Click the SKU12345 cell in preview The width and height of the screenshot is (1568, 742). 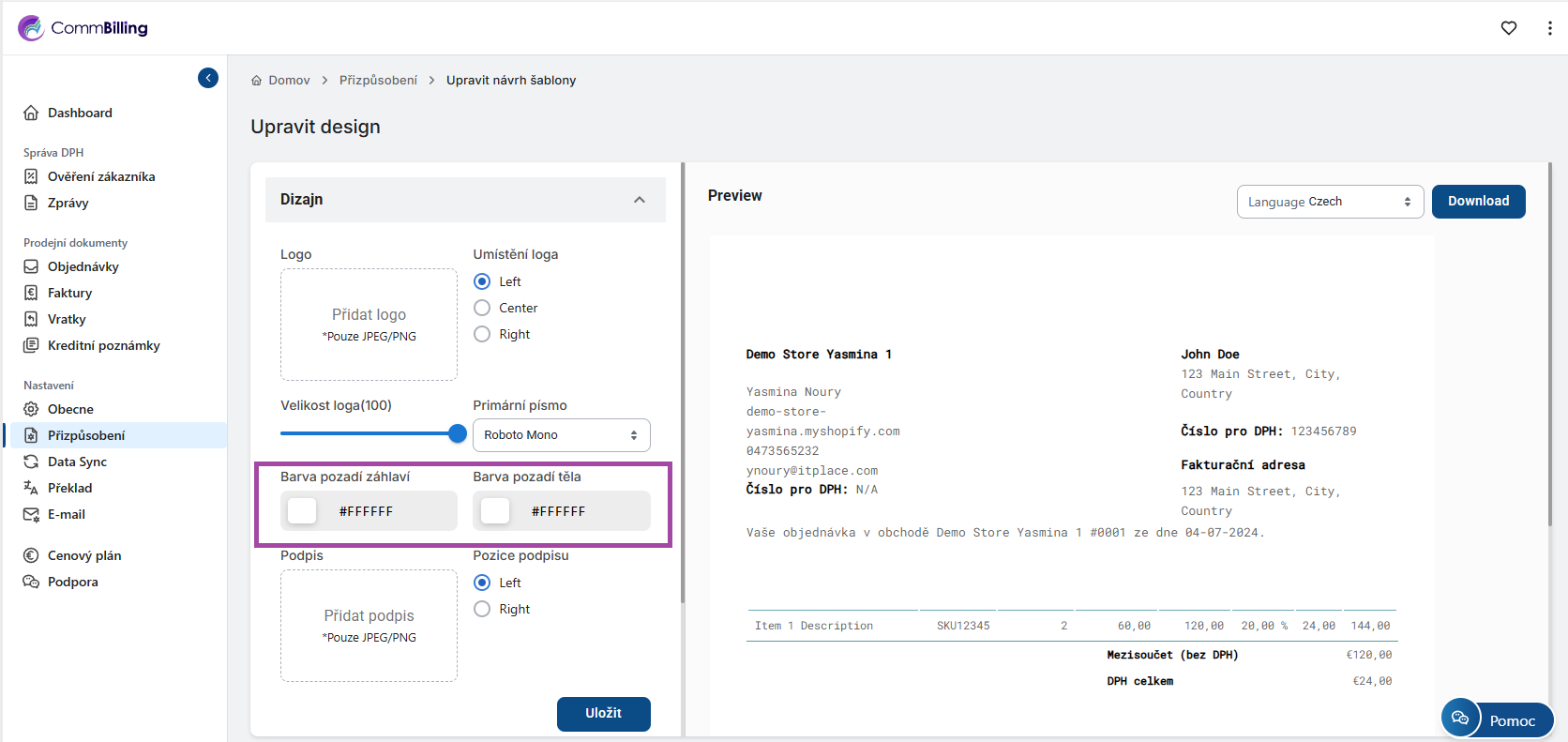pyautogui.click(x=963, y=626)
